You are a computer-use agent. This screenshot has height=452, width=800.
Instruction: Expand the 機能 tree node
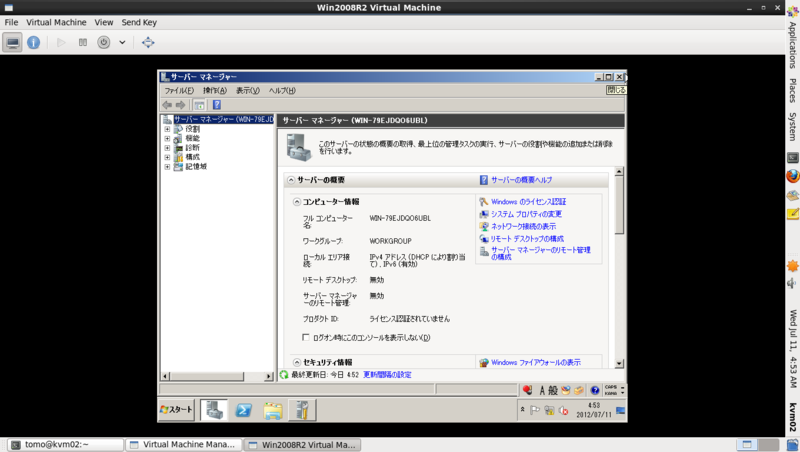pos(167,138)
